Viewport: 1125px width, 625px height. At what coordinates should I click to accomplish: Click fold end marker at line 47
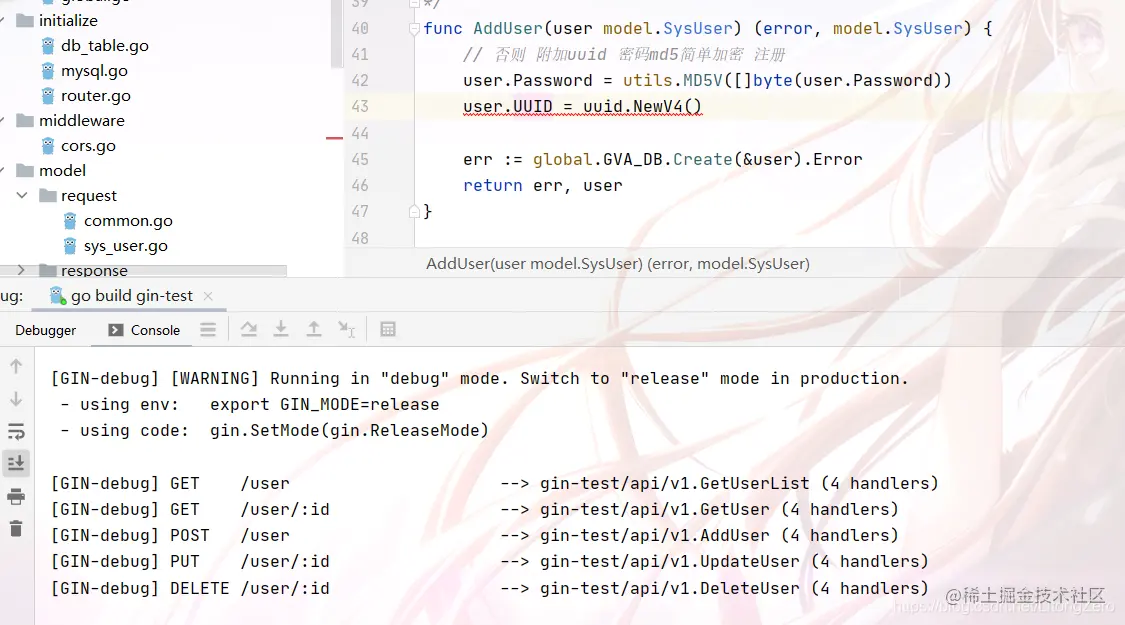click(x=414, y=212)
